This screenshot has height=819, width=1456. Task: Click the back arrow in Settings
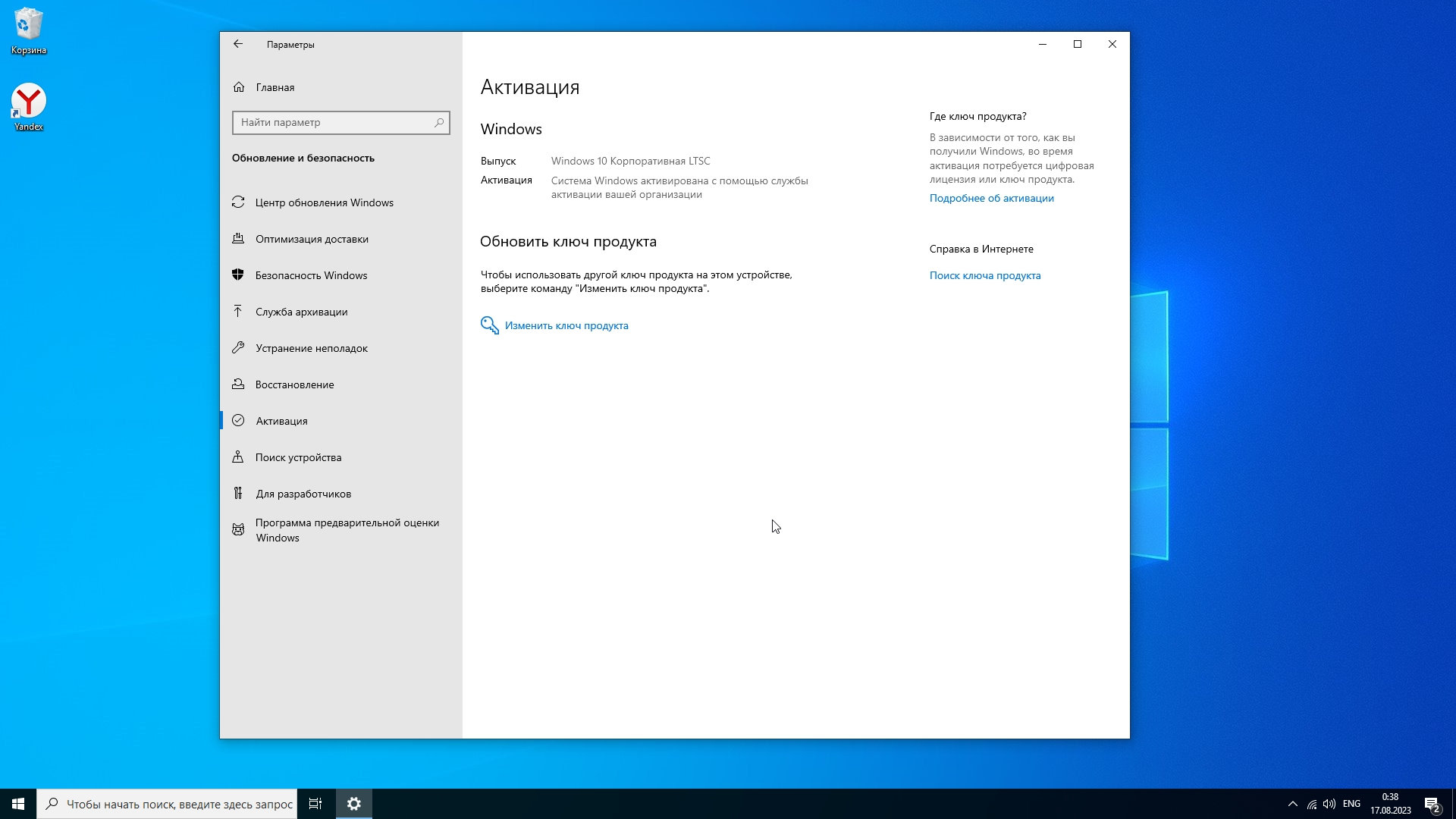click(x=238, y=44)
